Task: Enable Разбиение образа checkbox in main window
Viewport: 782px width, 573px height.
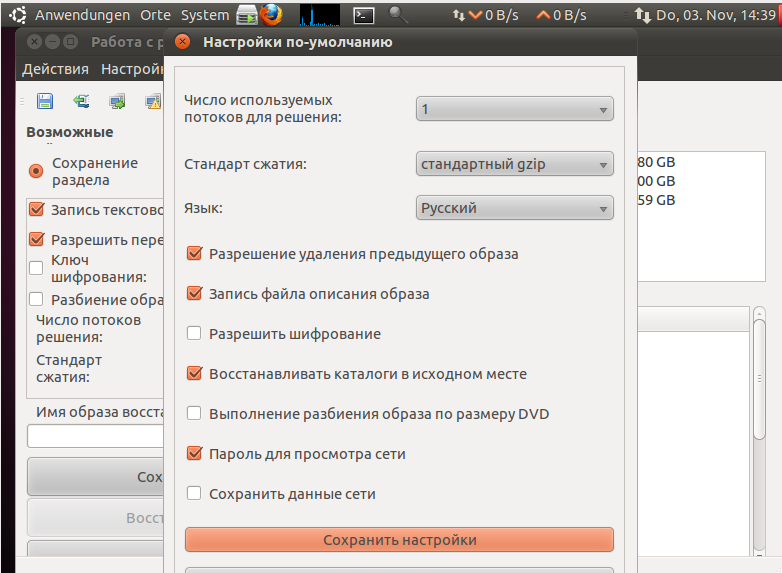Action: [x=36, y=299]
